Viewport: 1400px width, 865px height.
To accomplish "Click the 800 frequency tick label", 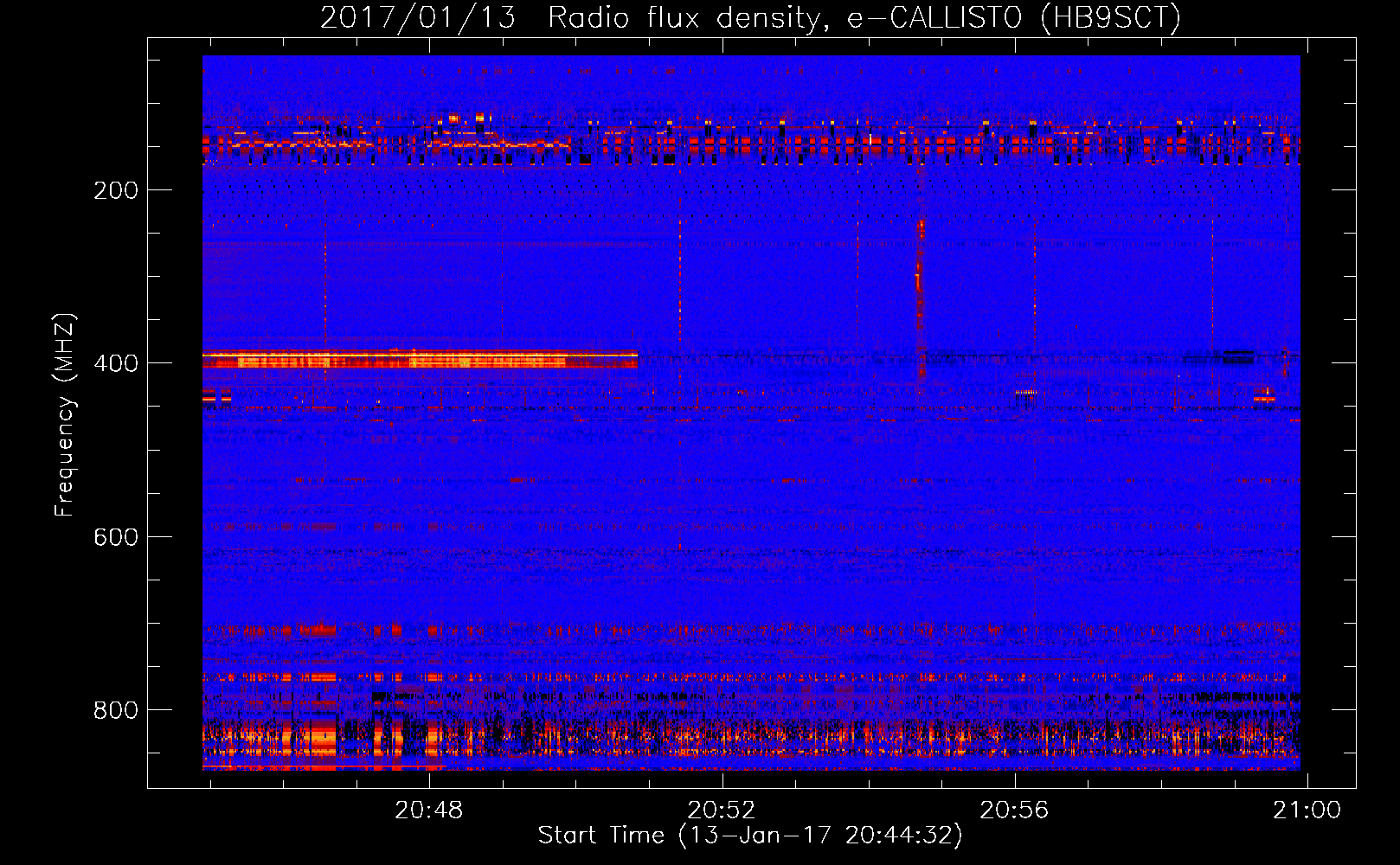I will [116, 710].
